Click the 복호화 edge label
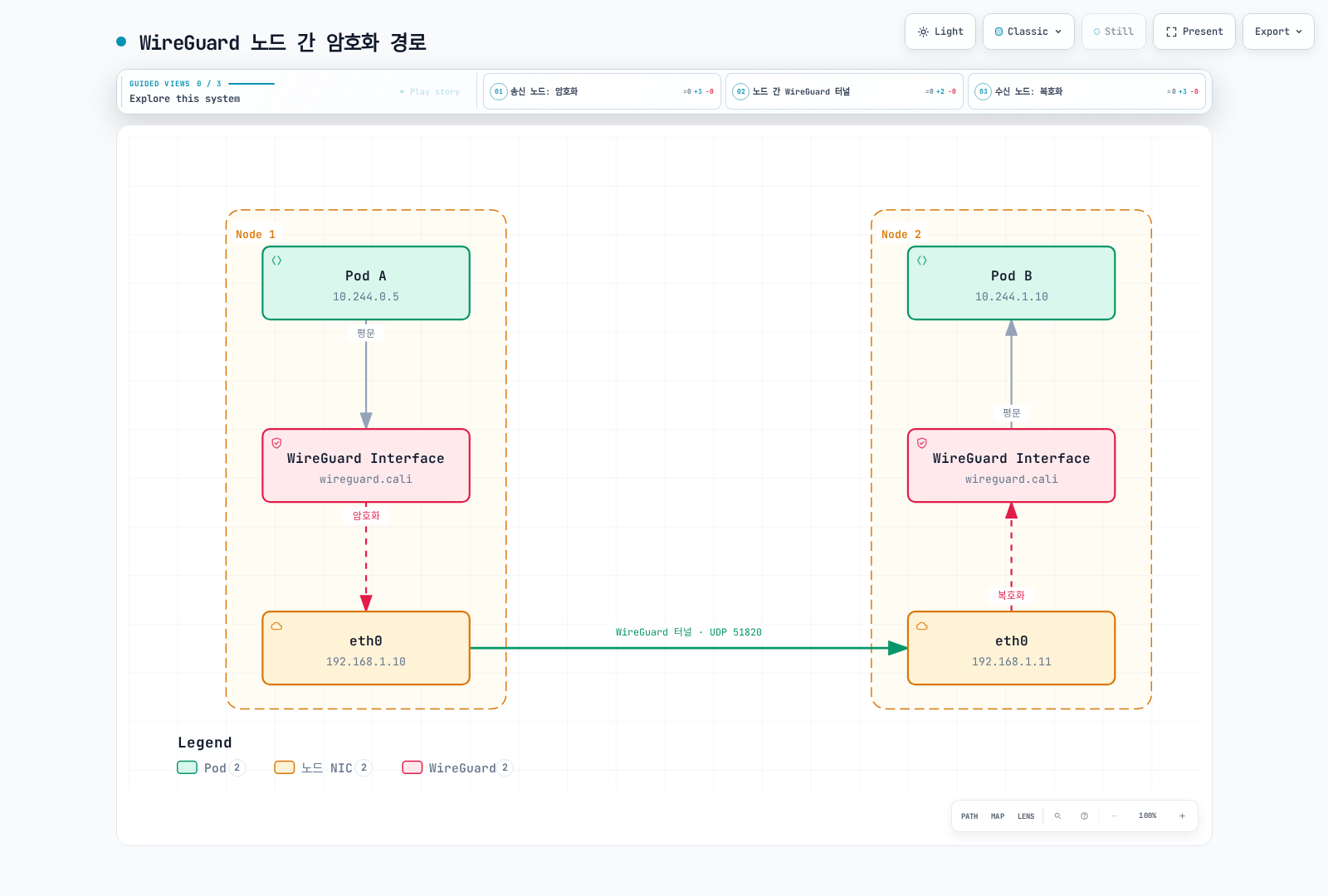Viewport: 1328px width, 896px height. click(1011, 595)
